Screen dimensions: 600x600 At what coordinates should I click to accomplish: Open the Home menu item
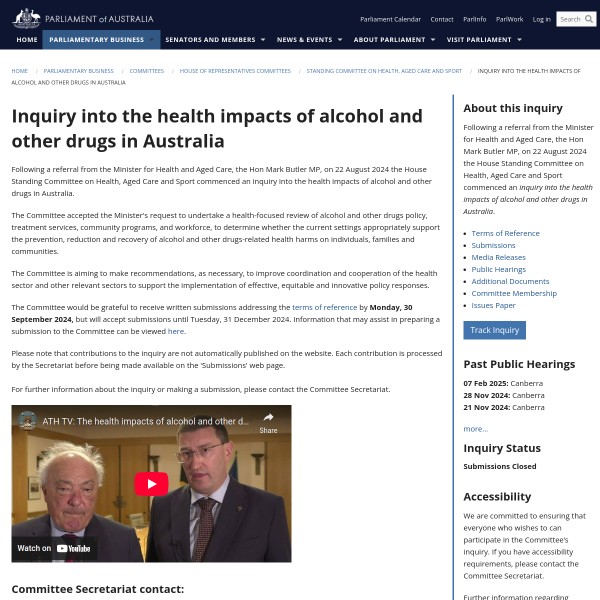(x=27, y=40)
